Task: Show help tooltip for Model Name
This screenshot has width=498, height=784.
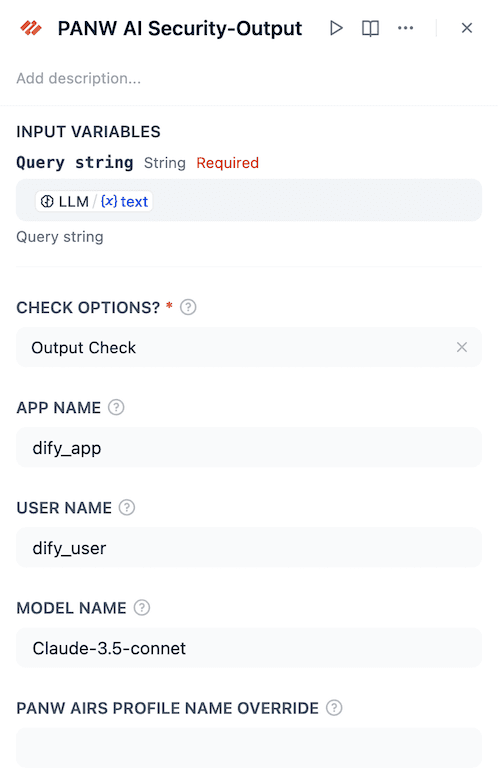Action: (142, 608)
